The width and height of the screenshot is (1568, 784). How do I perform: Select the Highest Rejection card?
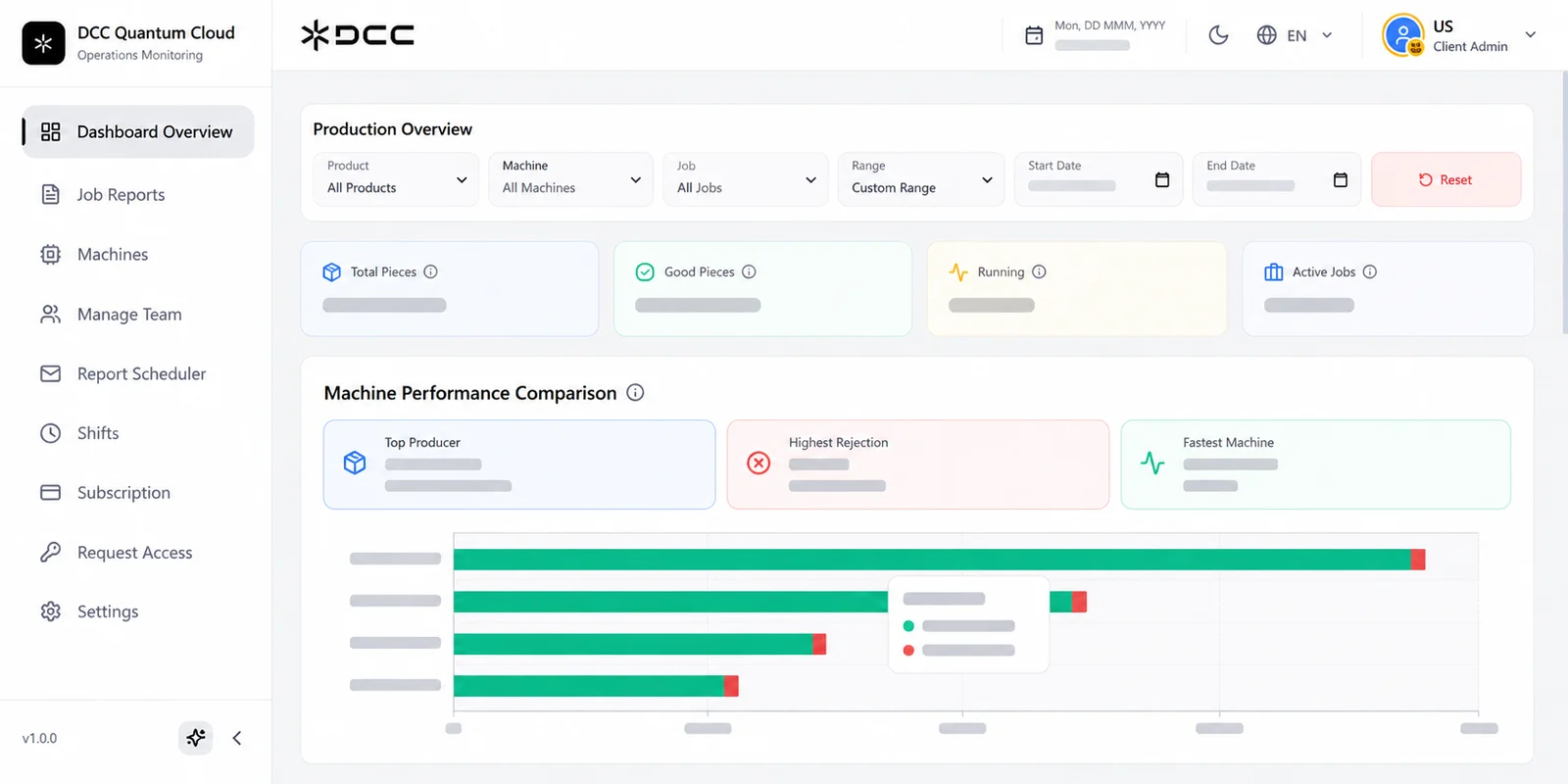tap(918, 465)
